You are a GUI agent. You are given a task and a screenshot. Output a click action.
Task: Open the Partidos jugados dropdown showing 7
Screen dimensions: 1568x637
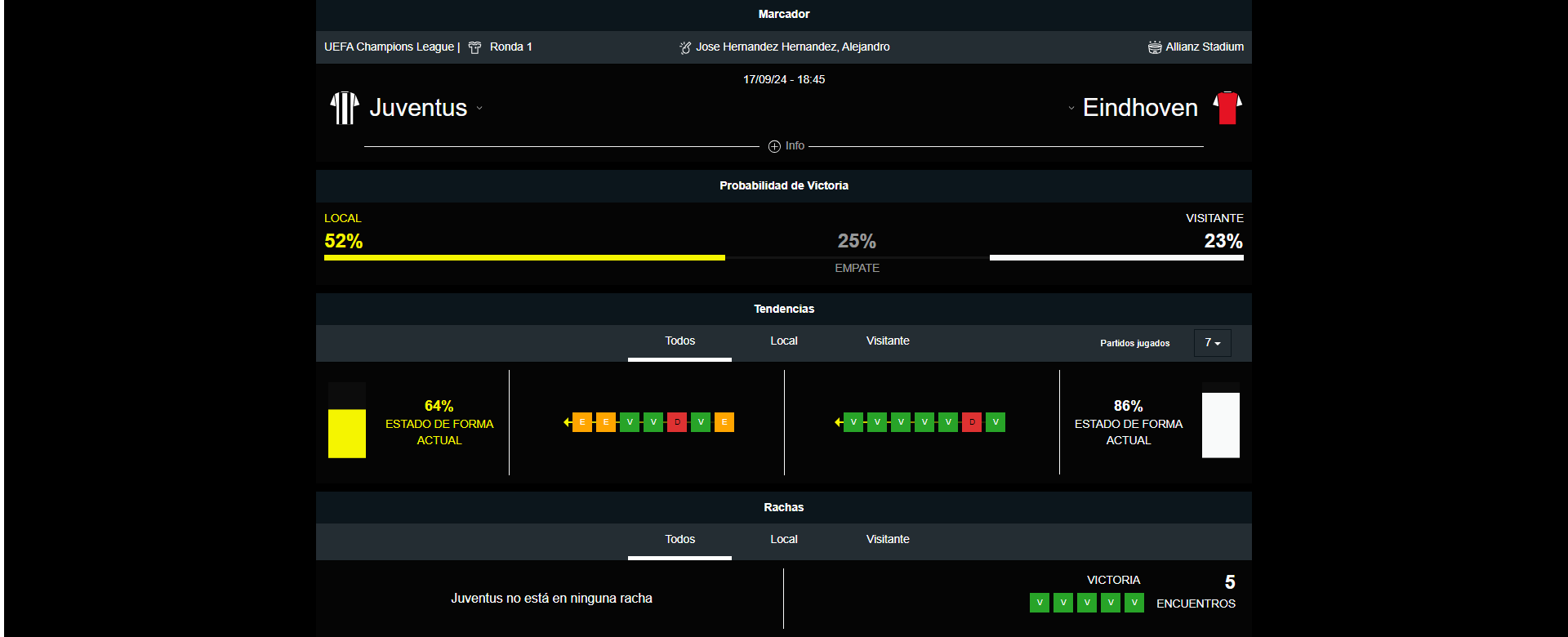1213,343
